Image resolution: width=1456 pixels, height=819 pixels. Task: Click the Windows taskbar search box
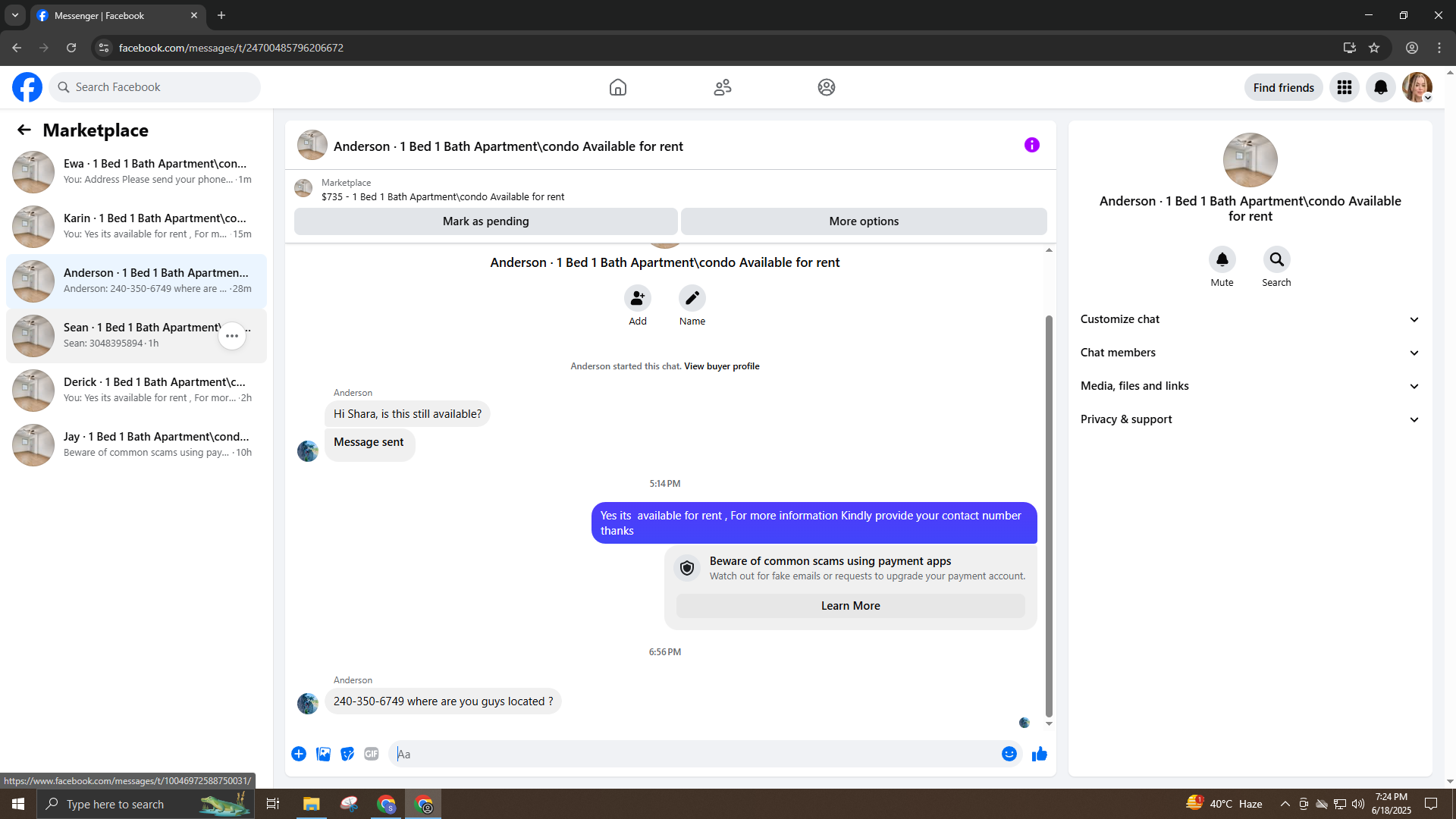tap(144, 804)
